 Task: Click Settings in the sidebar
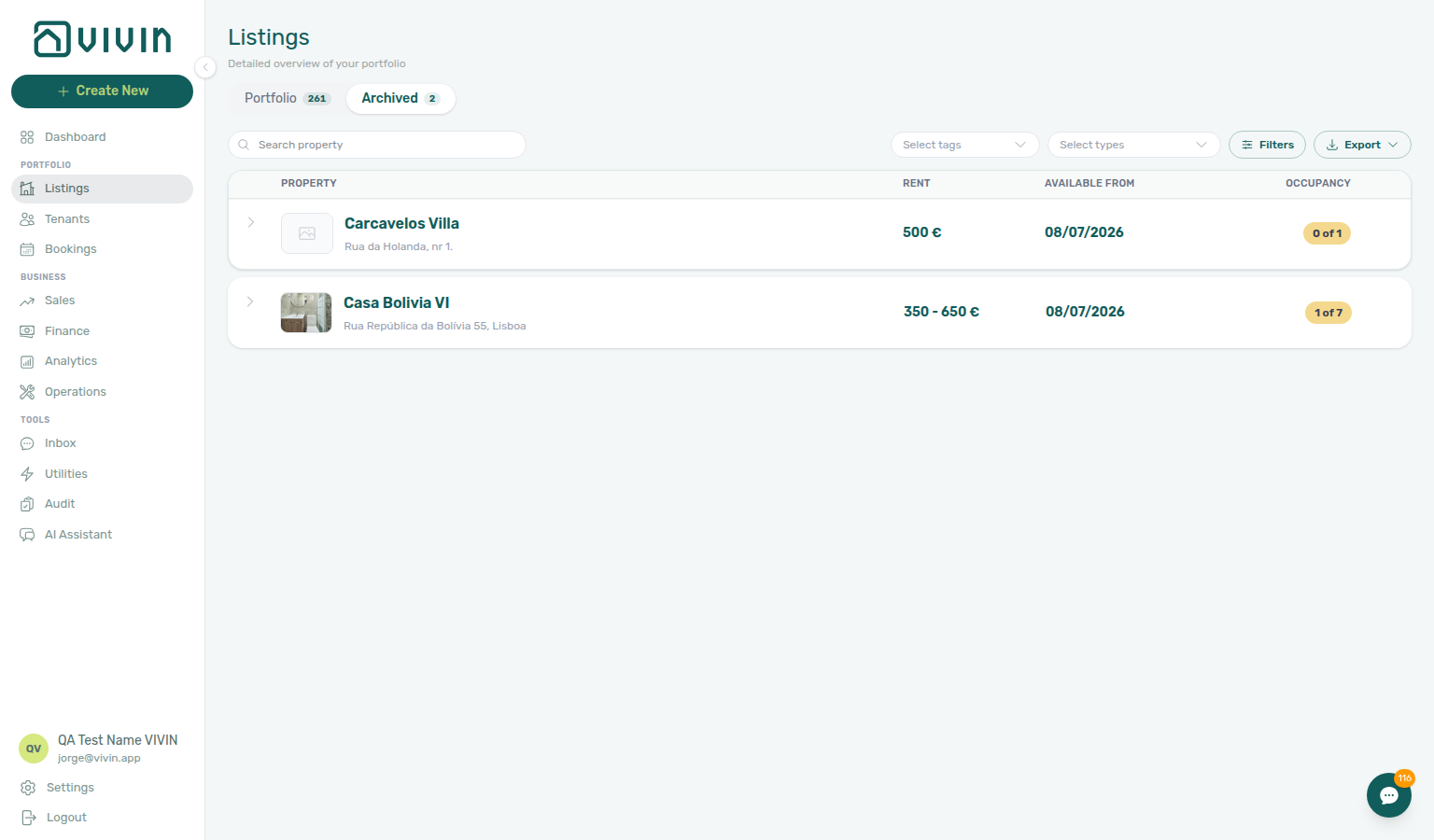pos(102,788)
